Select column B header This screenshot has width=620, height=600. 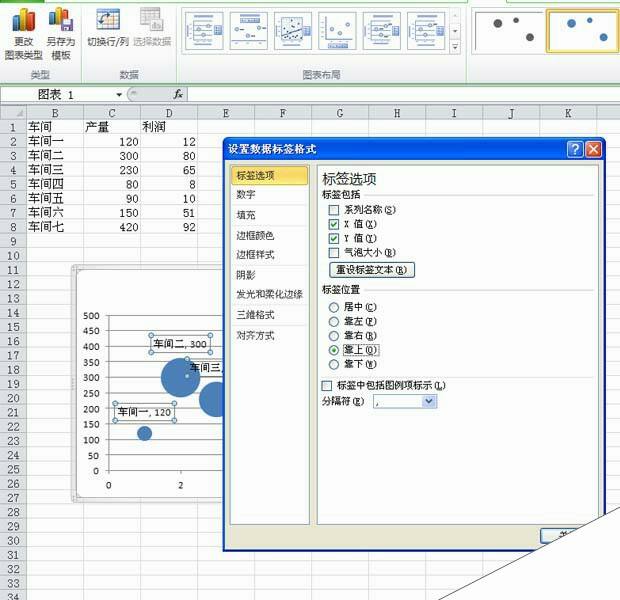(55, 114)
